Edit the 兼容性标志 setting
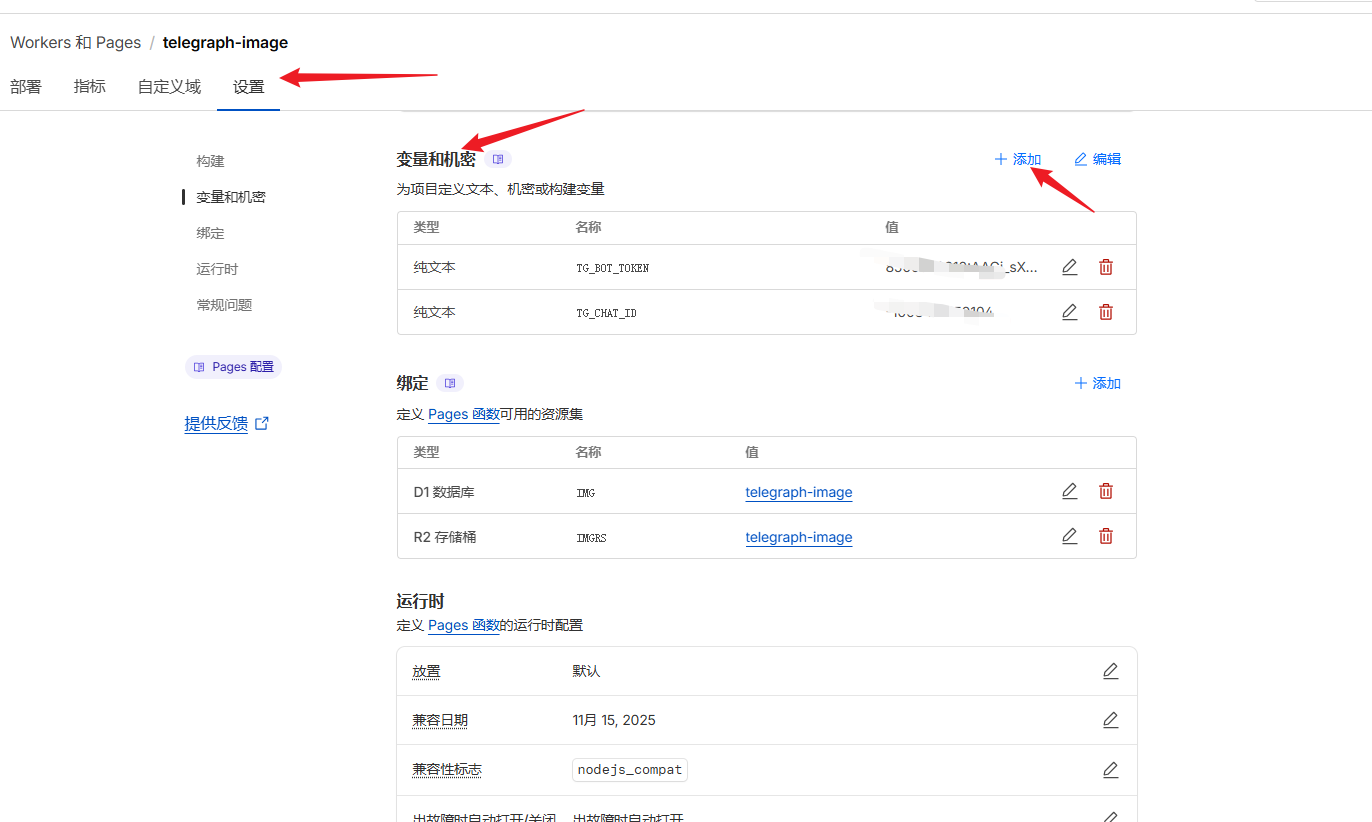Image resolution: width=1372 pixels, height=822 pixels. pyautogui.click(x=1110, y=770)
